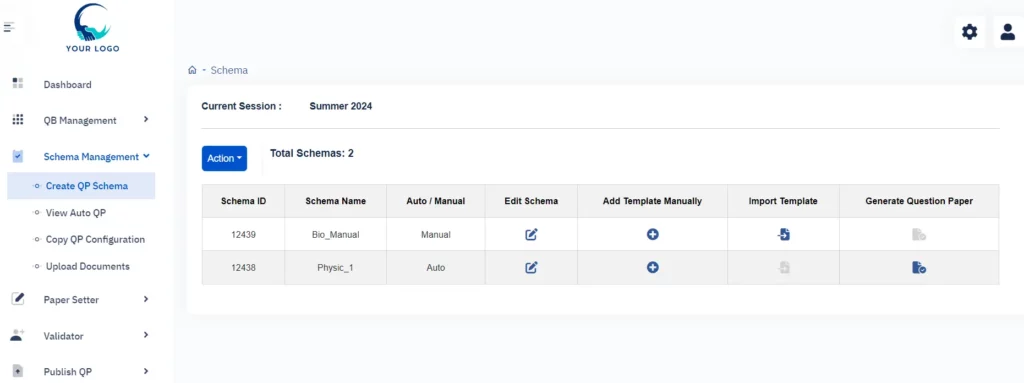Generate question paper for Physic_1

919,267
